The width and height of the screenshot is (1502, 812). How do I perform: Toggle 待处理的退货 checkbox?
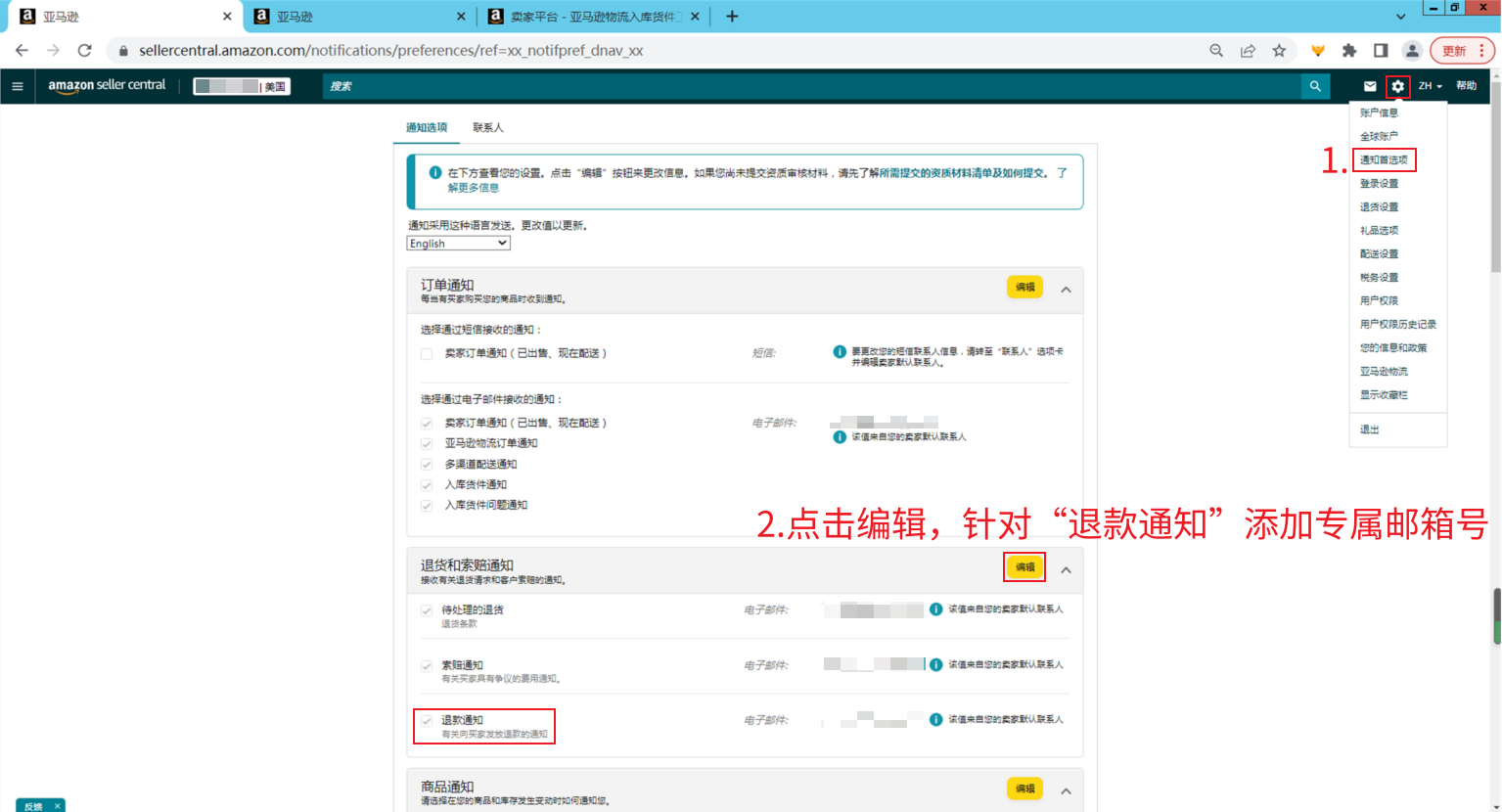[x=427, y=610]
